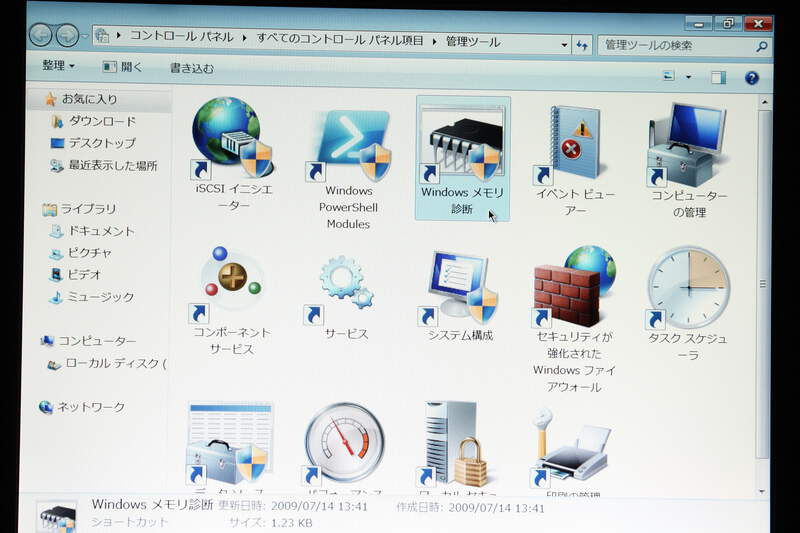Click the scrollbar up arrow
Viewport: 800px width, 533px height.
764,101
